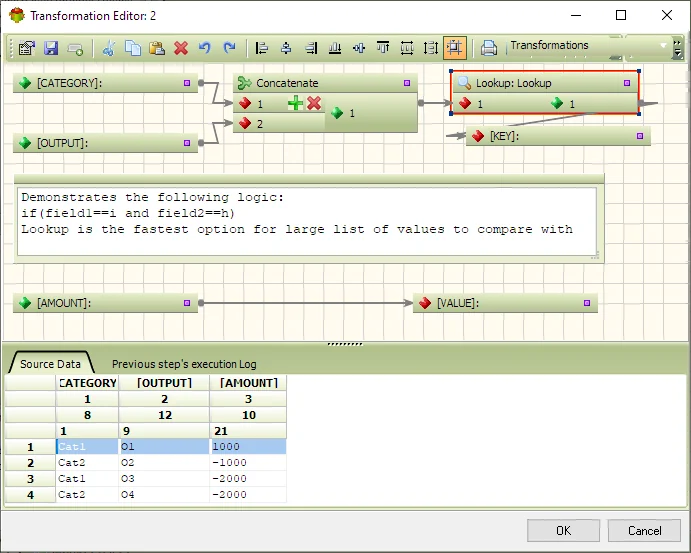Select the [OUTPUT] source field node

pyautogui.click(x=105, y=143)
